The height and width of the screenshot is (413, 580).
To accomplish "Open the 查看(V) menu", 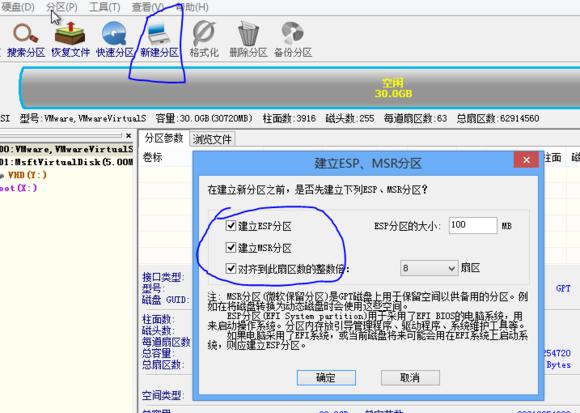I will 148,7.
